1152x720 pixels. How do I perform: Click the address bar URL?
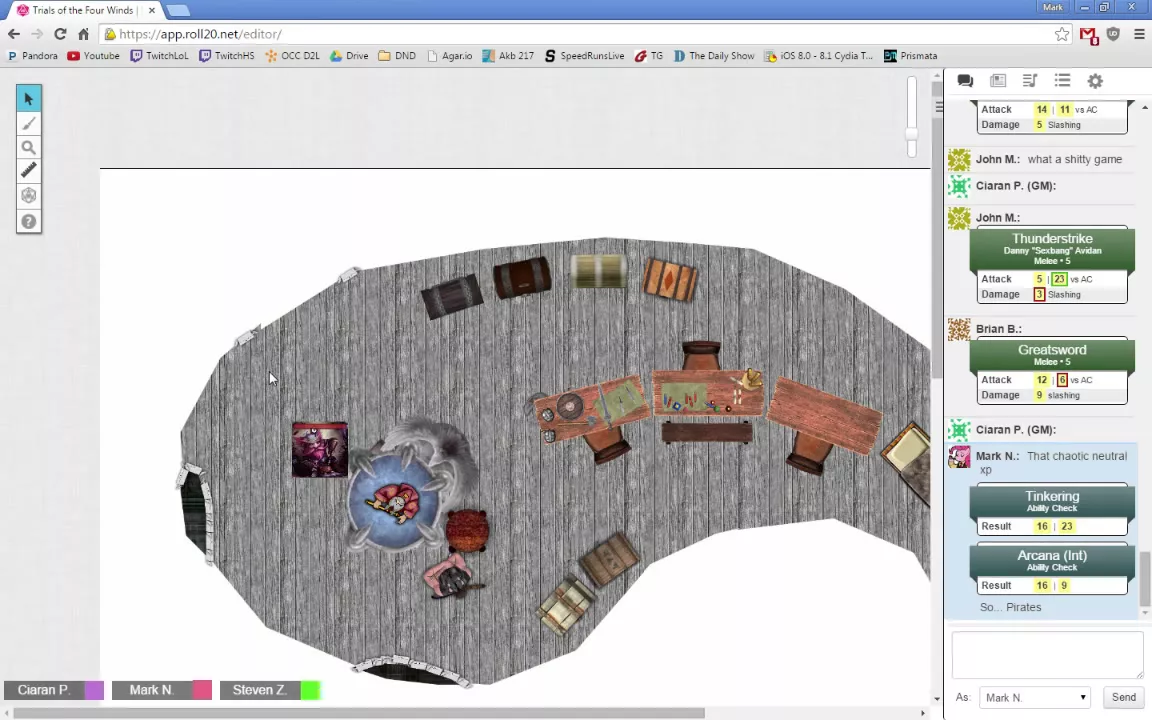[x=200, y=34]
